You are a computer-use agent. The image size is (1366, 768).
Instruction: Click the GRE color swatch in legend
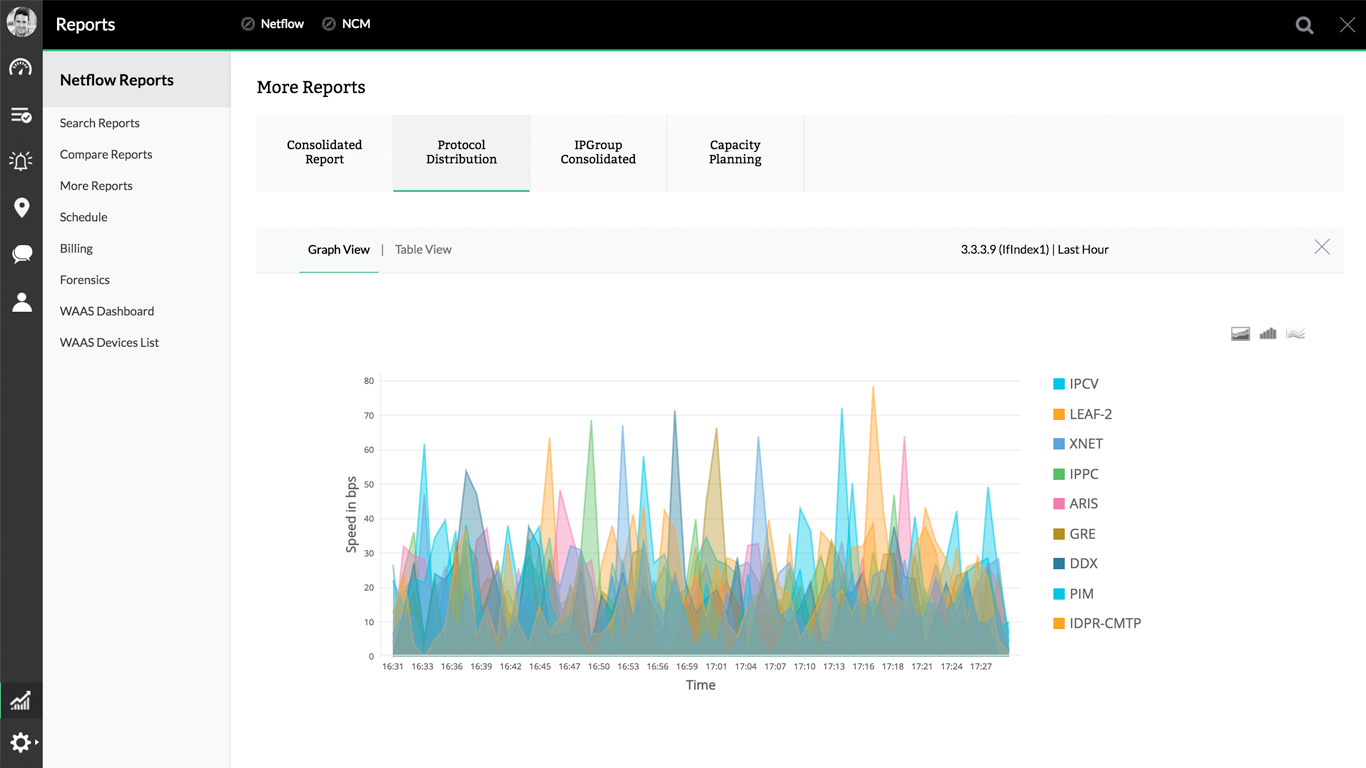[1059, 534]
